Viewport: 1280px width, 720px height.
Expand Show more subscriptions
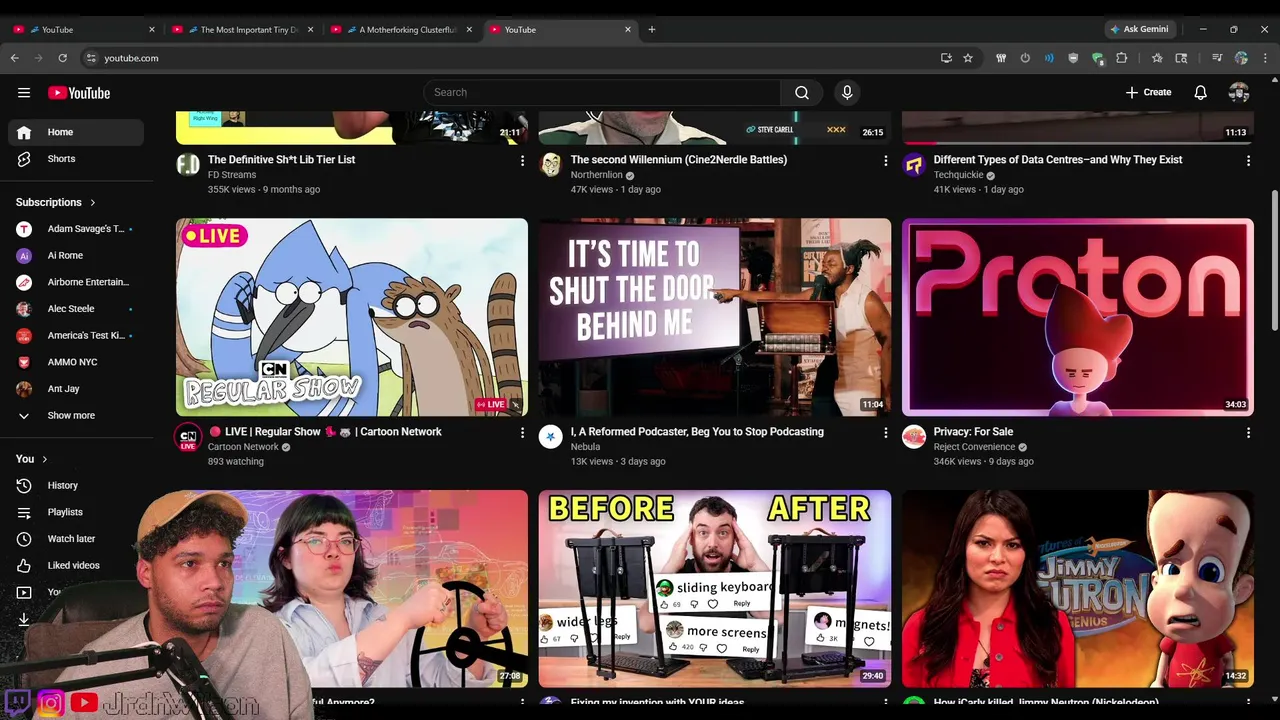point(76,415)
